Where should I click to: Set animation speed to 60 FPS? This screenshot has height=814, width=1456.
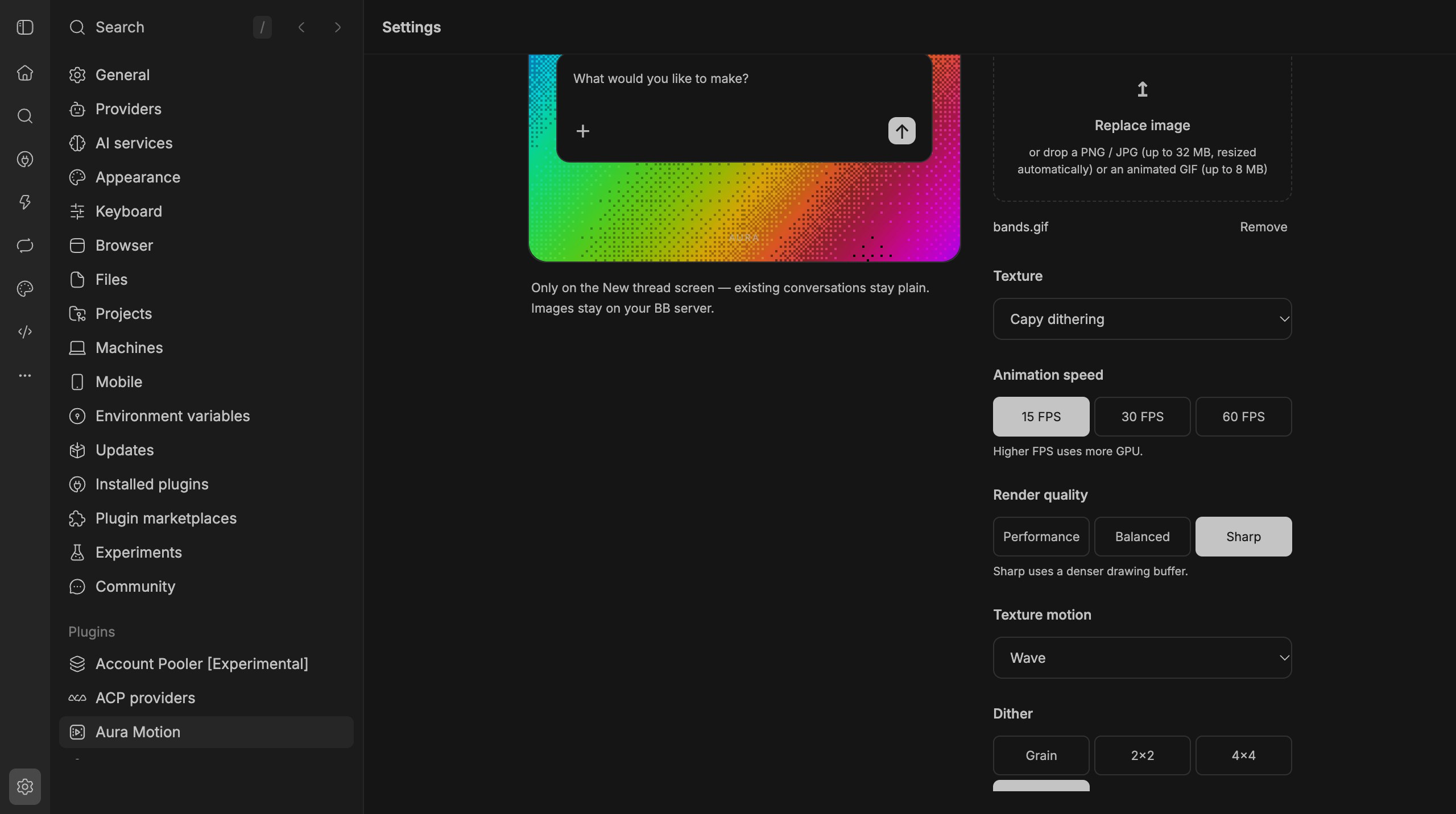(x=1244, y=417)
